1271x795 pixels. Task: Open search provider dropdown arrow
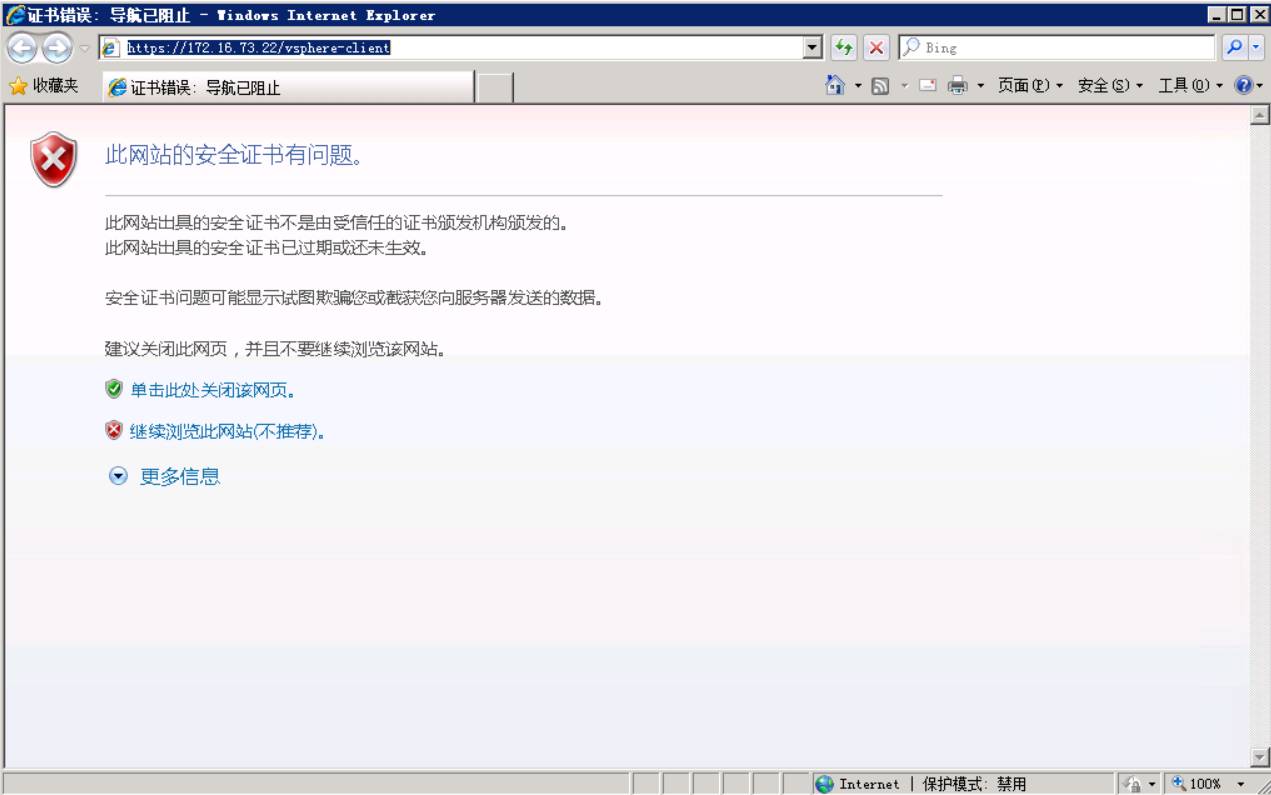pyautogui.click(x=1256, y=47)
